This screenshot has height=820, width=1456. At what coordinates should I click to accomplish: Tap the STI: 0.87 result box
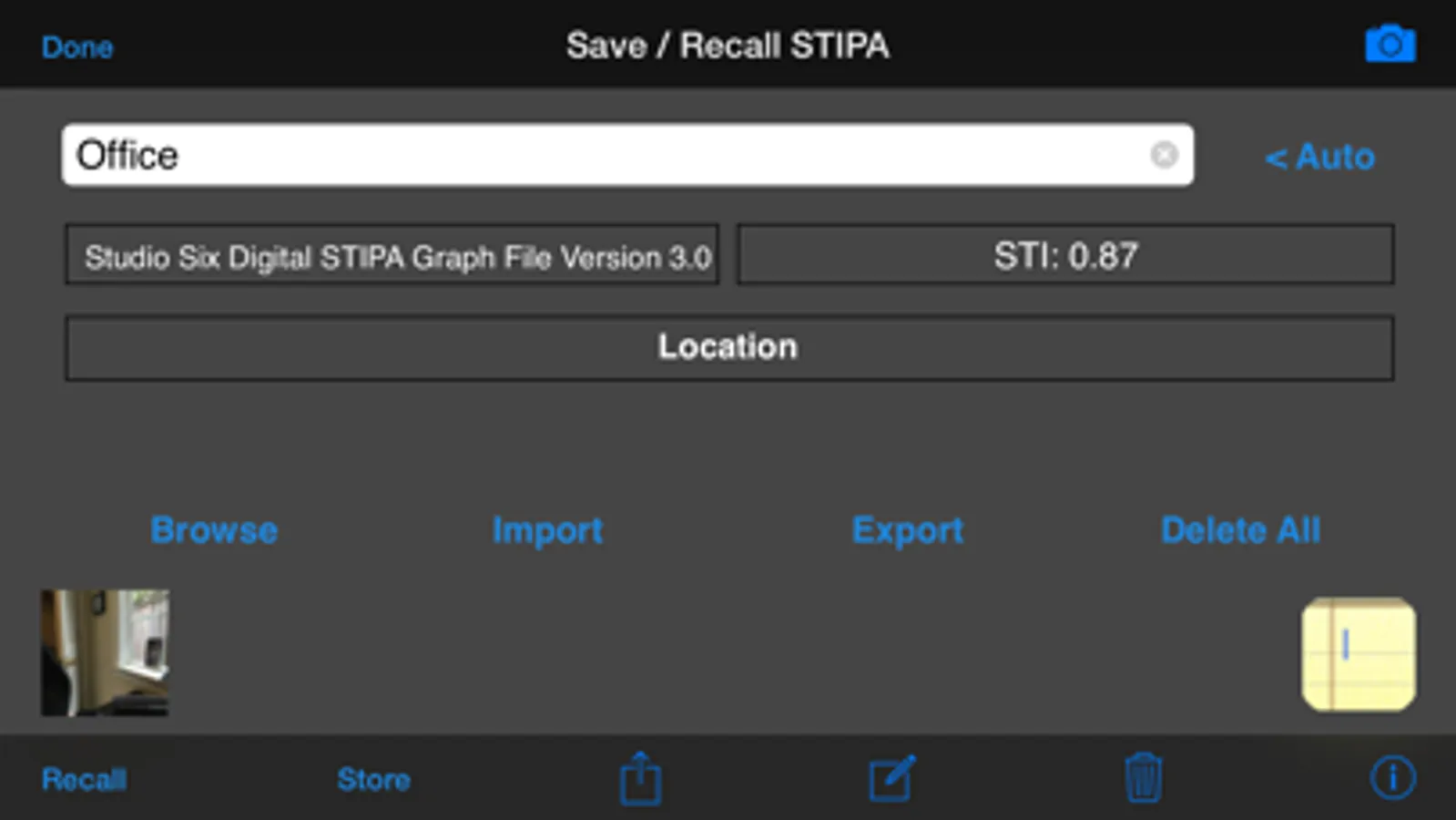1065,255
